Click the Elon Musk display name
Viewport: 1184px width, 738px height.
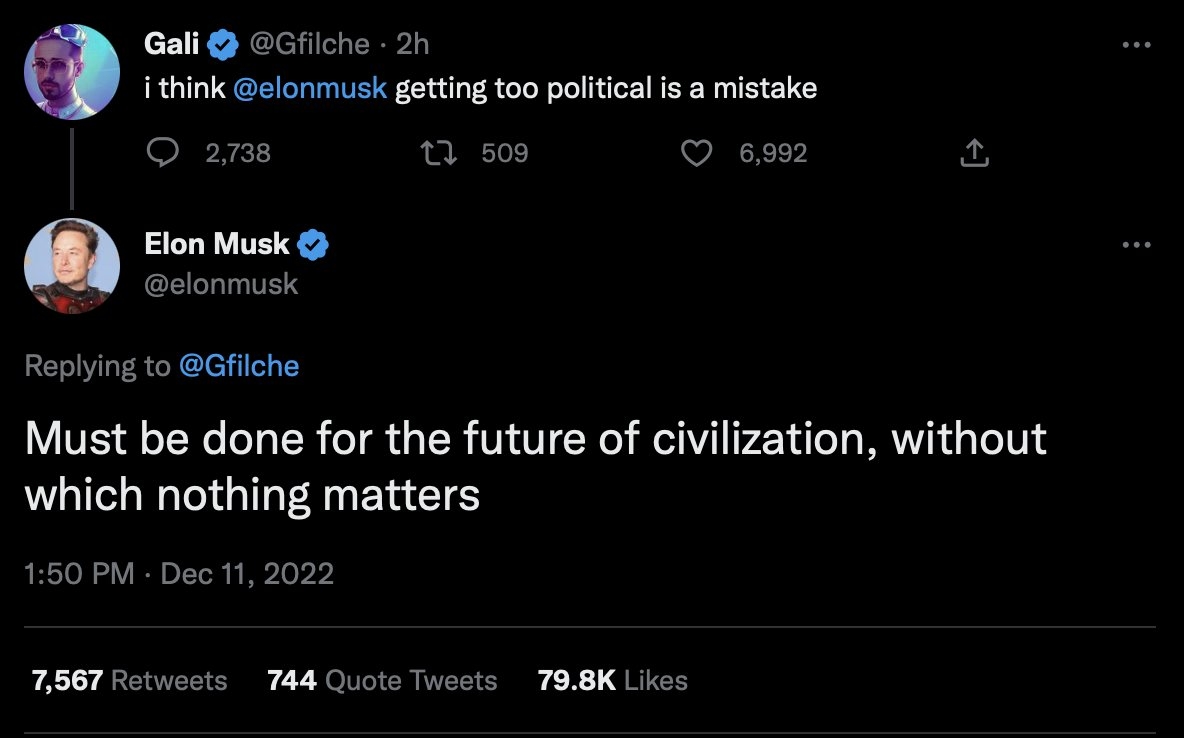[217, 244]
